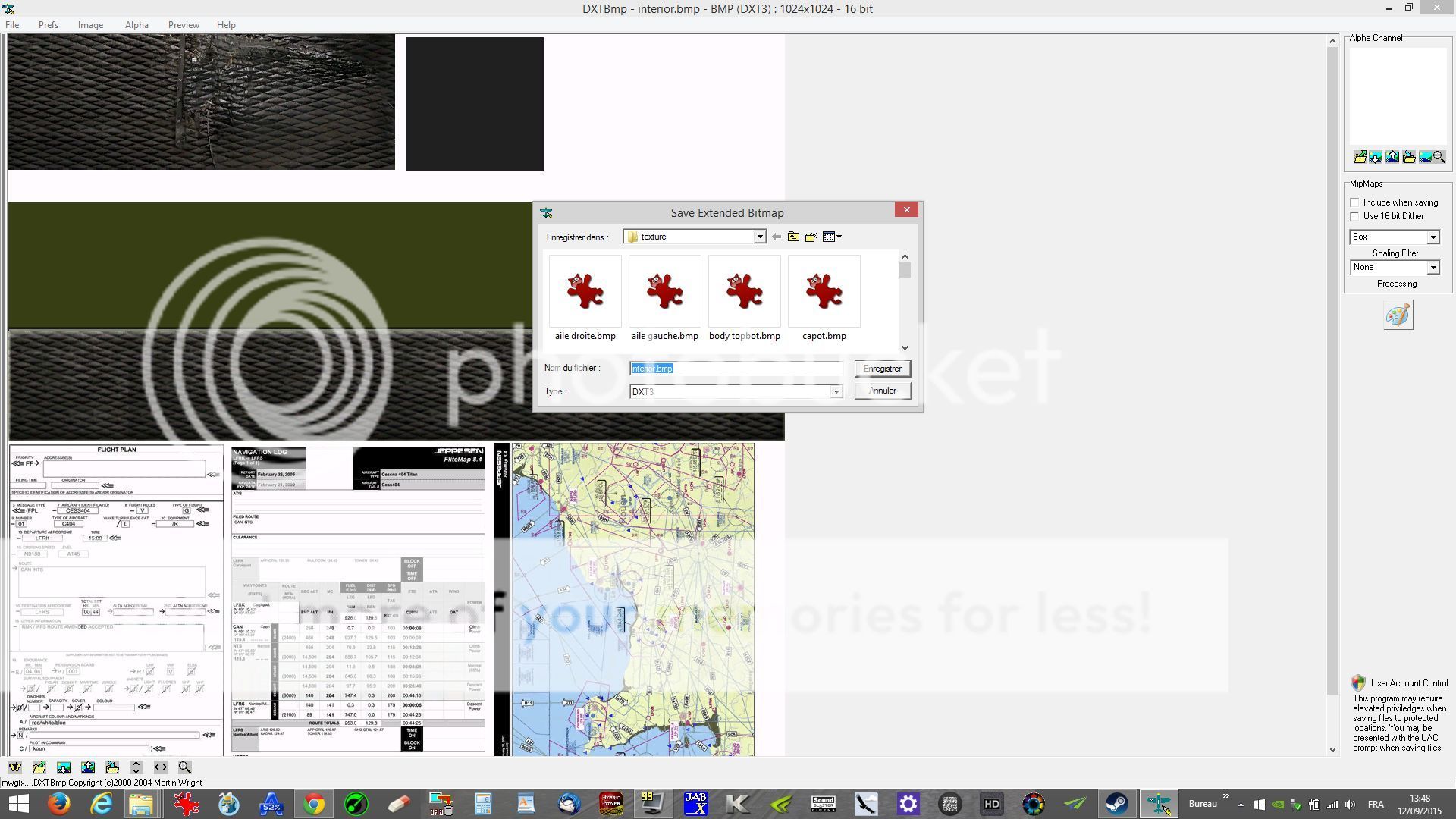Open the view menu dropdown in save dialog

pos(832,237)
